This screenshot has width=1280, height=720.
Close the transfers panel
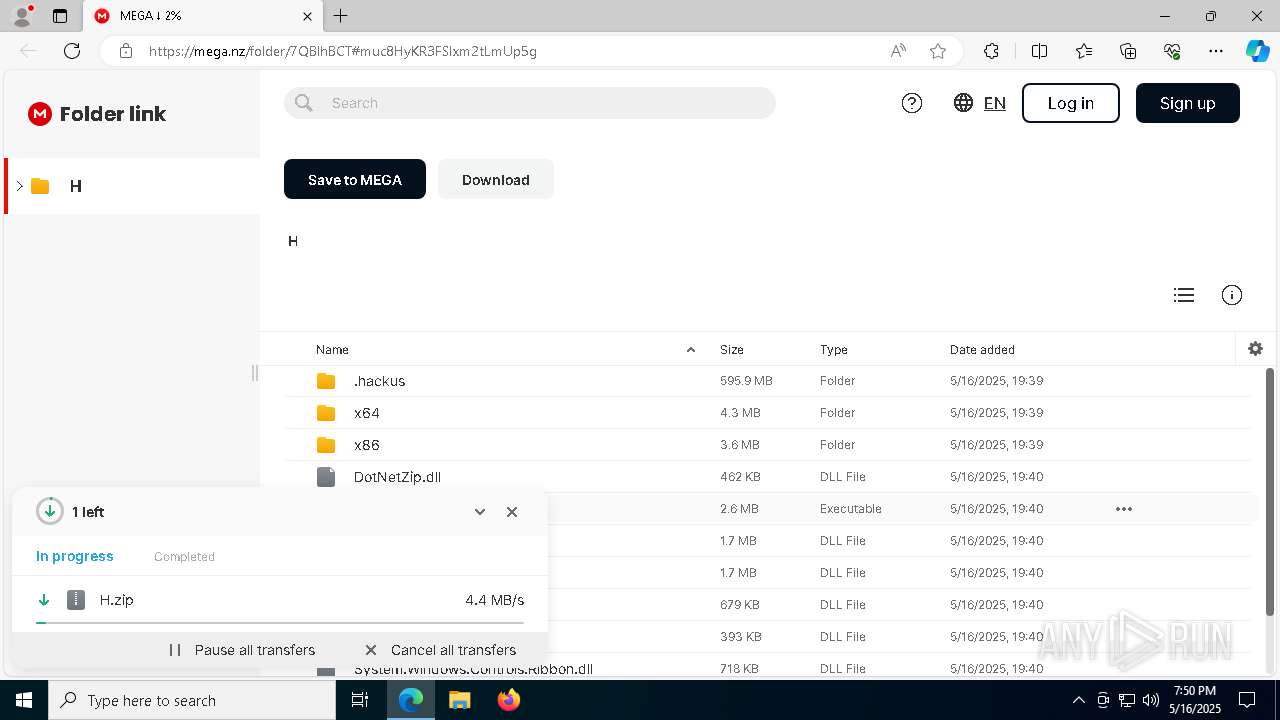click(x=512, y=512)
